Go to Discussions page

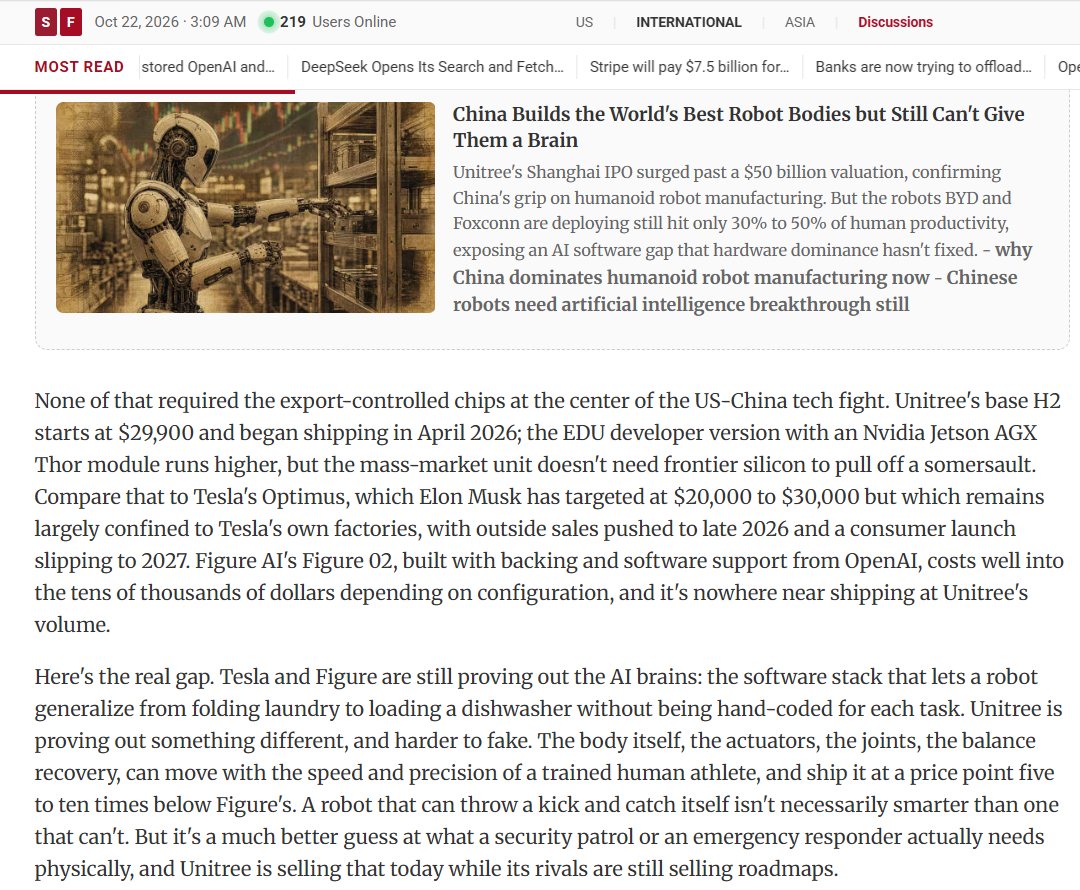coord(895,22)
